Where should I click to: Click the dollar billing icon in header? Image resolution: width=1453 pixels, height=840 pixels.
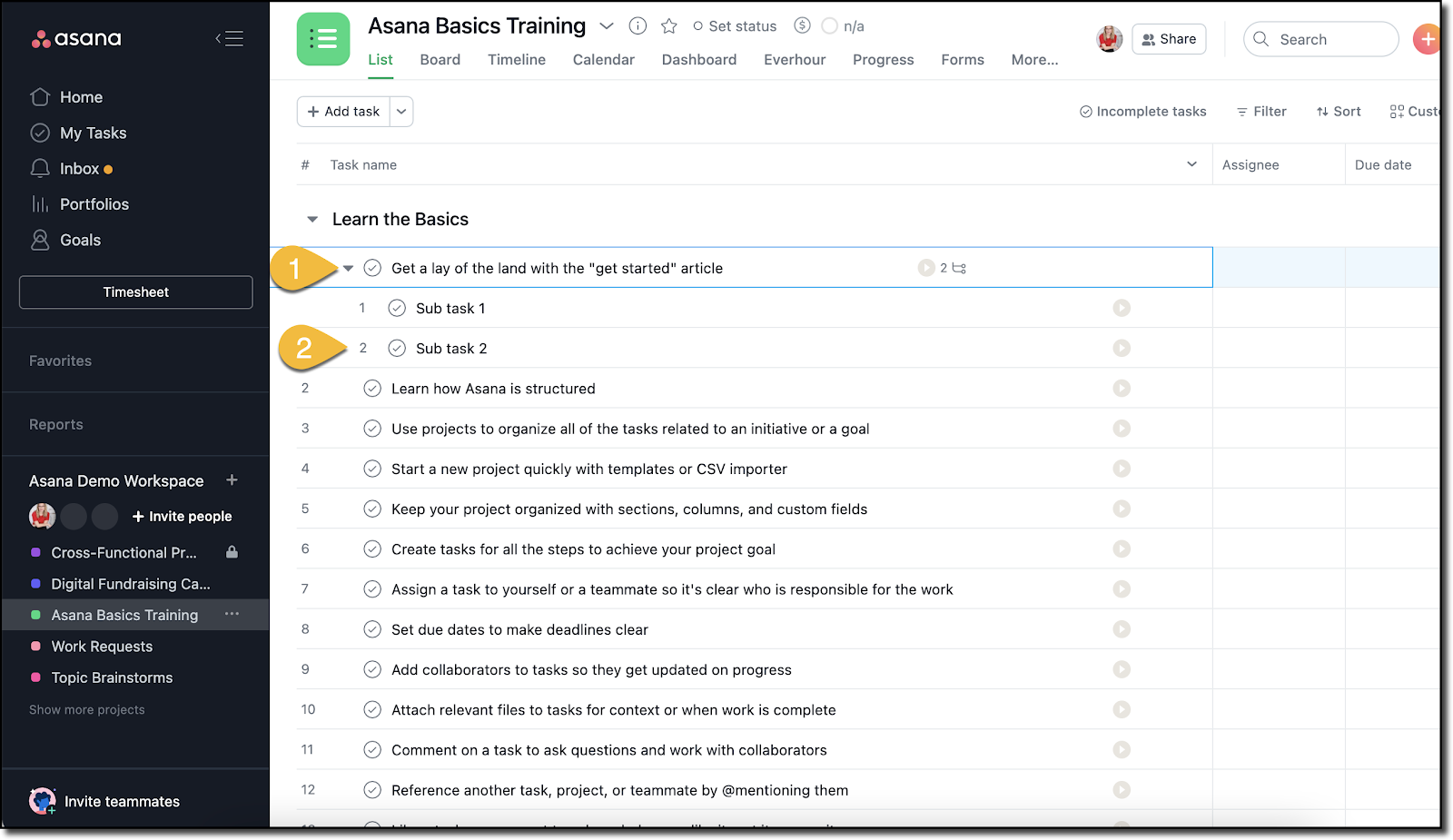click(x=802, y=25)
